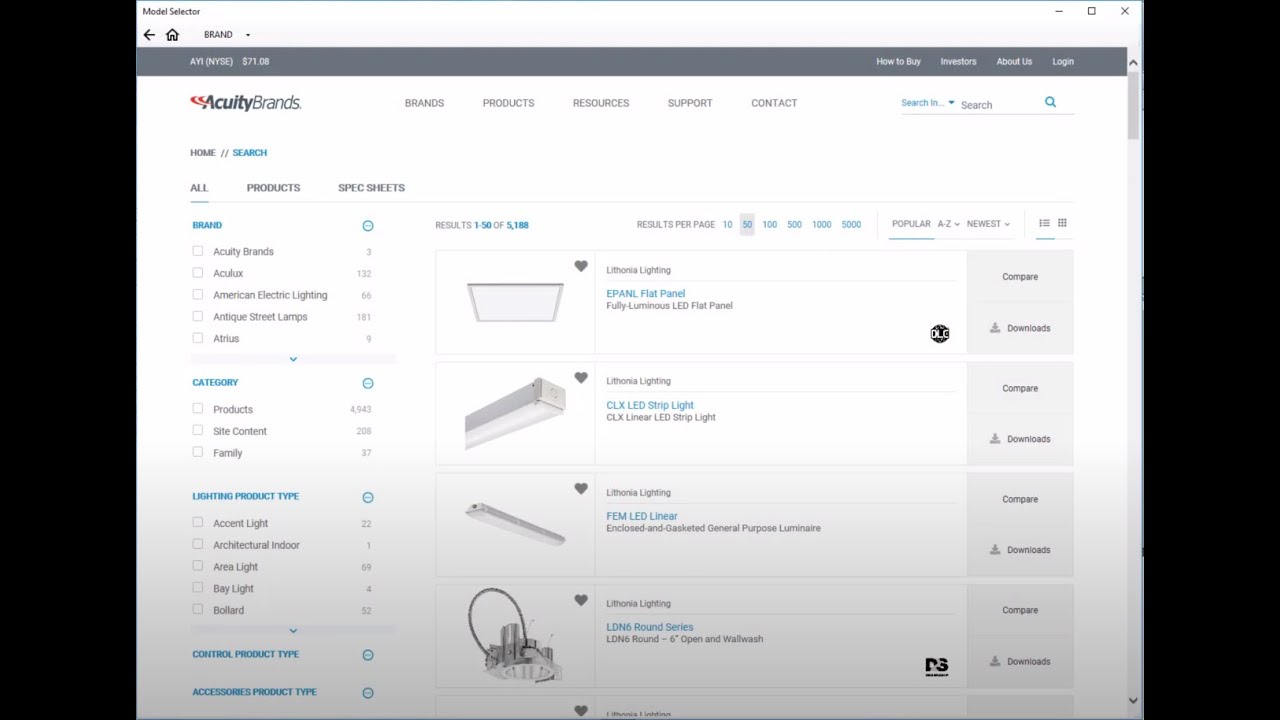Sort results by Popular
Screen dimensions: 1280x720
911,224
